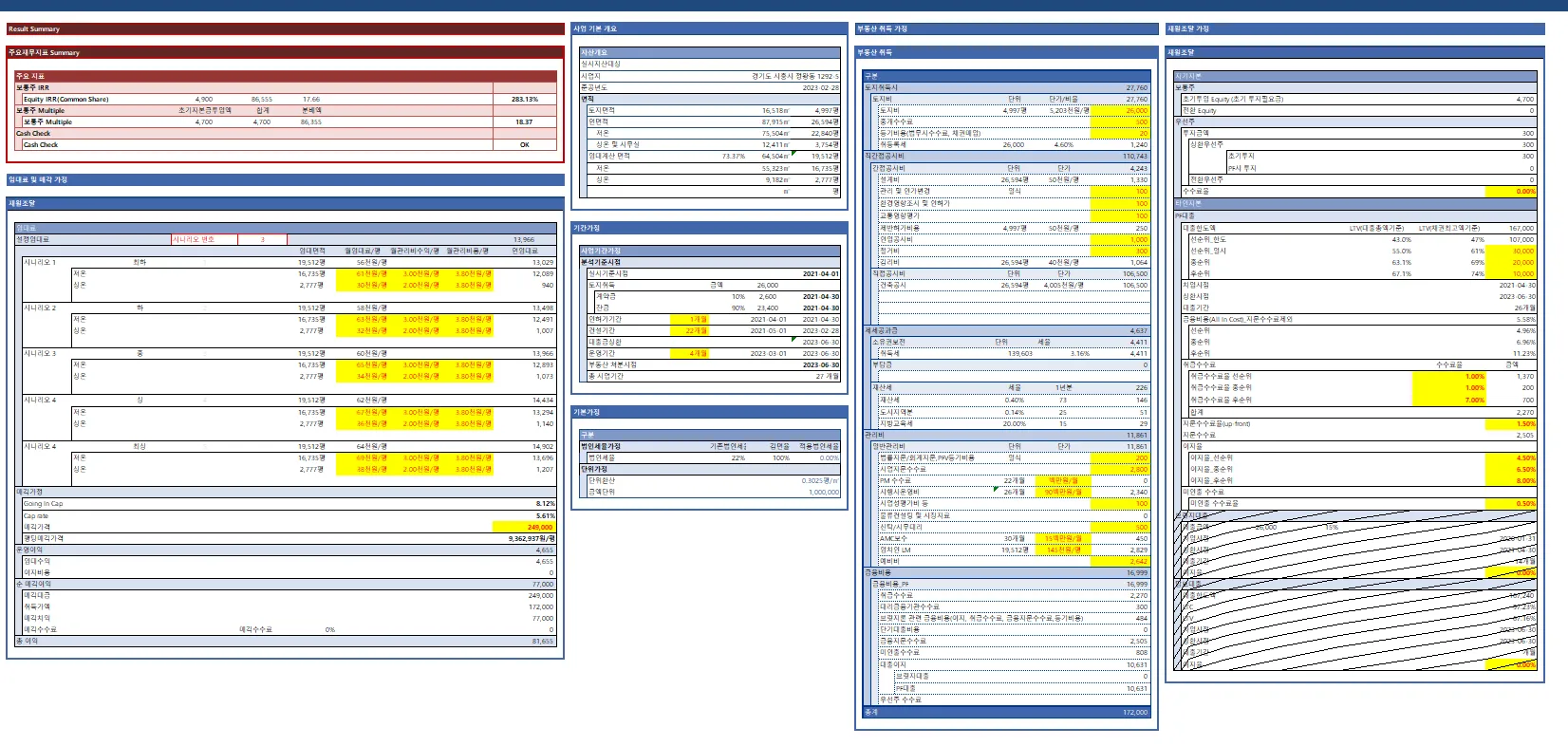Click the yellow 운영기간 4개월 input cell
1568x746 pixels.
(x=688, y=354)
